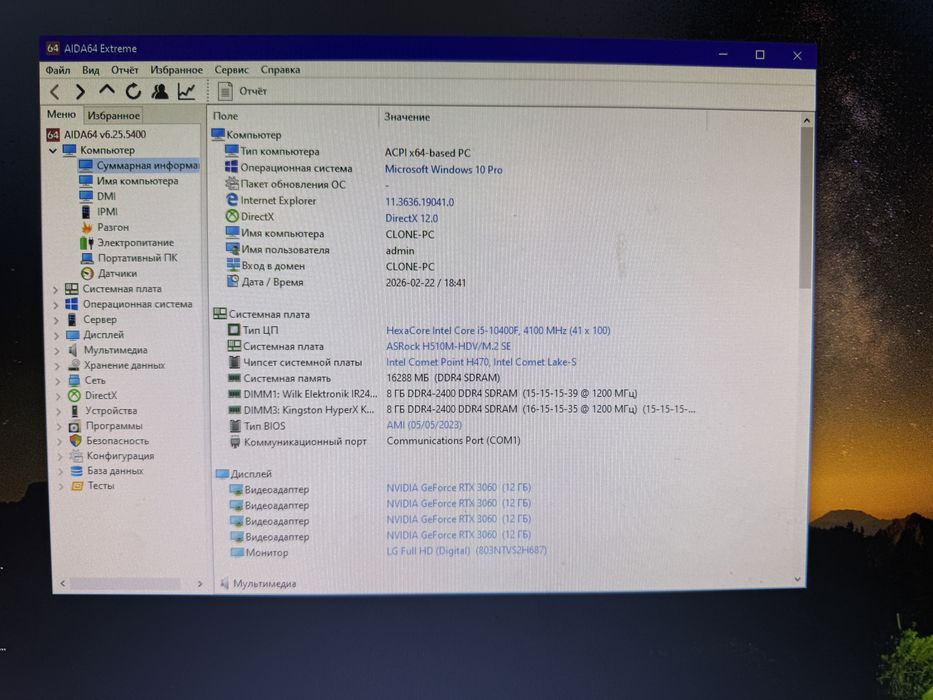The width and height of the screenshot is (933, 700).
Task: Expand the Дисплей tree node in sidebar
Action: tap(57, 335)
